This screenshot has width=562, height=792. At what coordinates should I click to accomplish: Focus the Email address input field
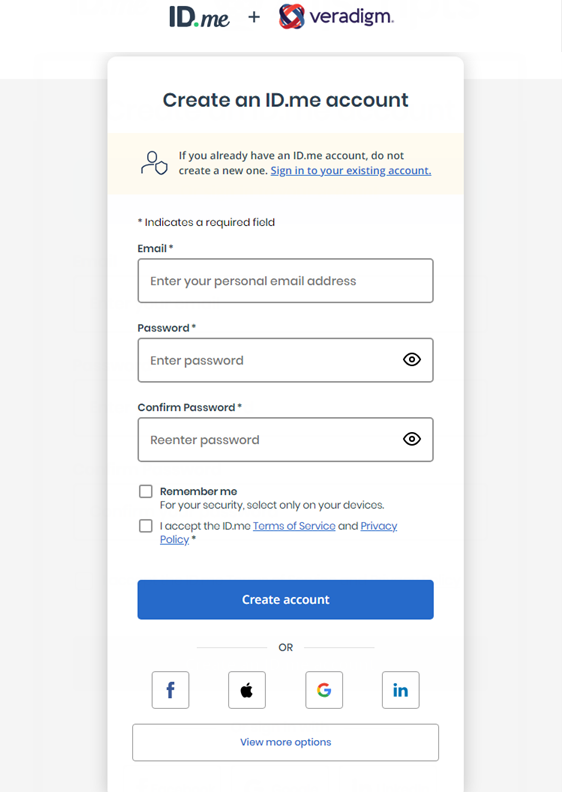tap(285, 281)
